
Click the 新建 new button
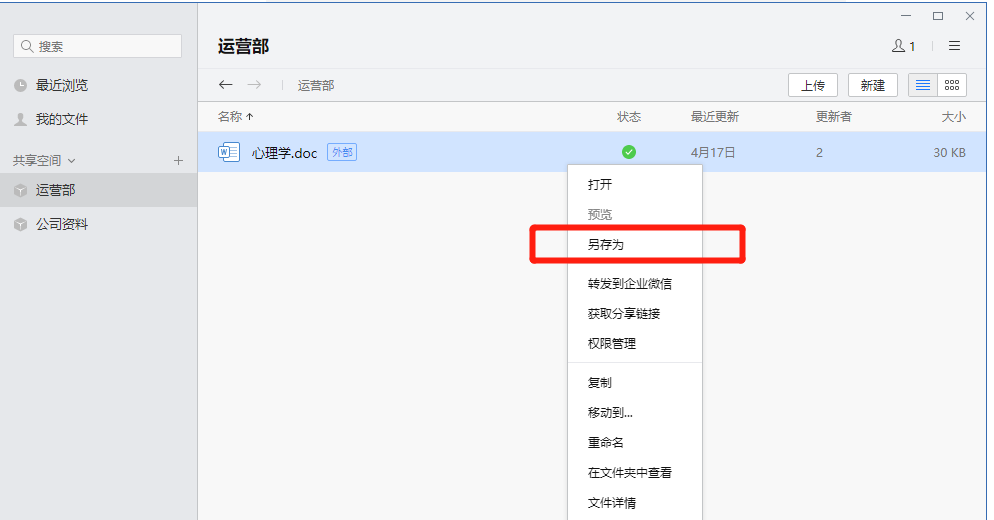pyautogui.click(x=873, y=85)
